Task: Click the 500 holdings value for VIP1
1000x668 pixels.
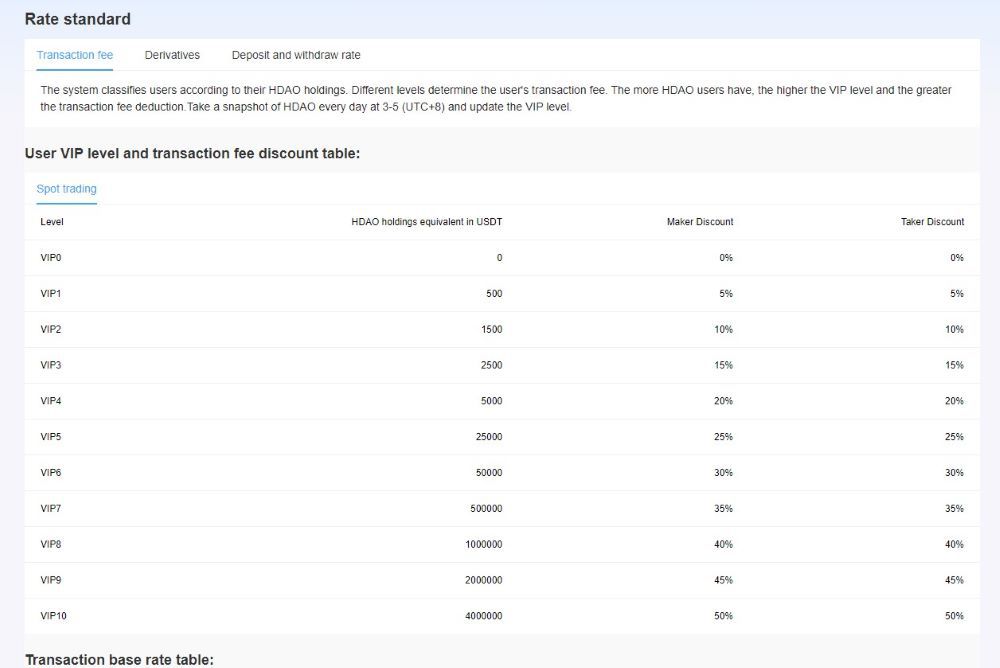Action: (x=494, y=293)
